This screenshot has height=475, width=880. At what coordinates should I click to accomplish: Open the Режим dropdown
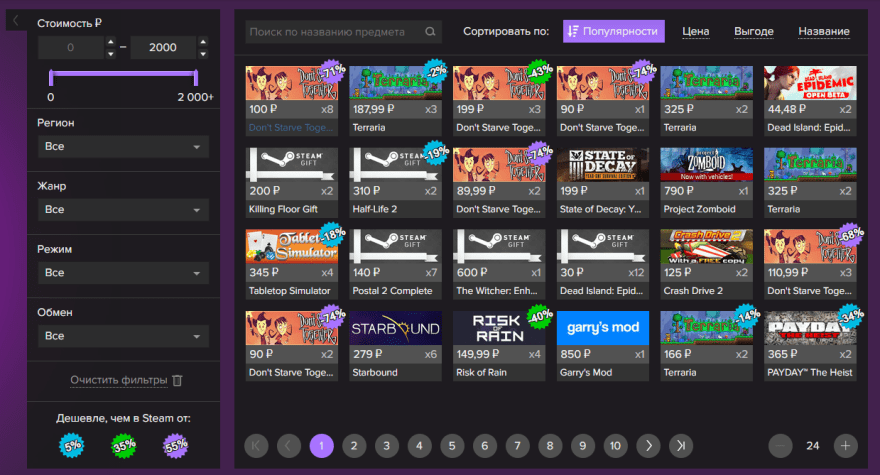pos(123,273)
